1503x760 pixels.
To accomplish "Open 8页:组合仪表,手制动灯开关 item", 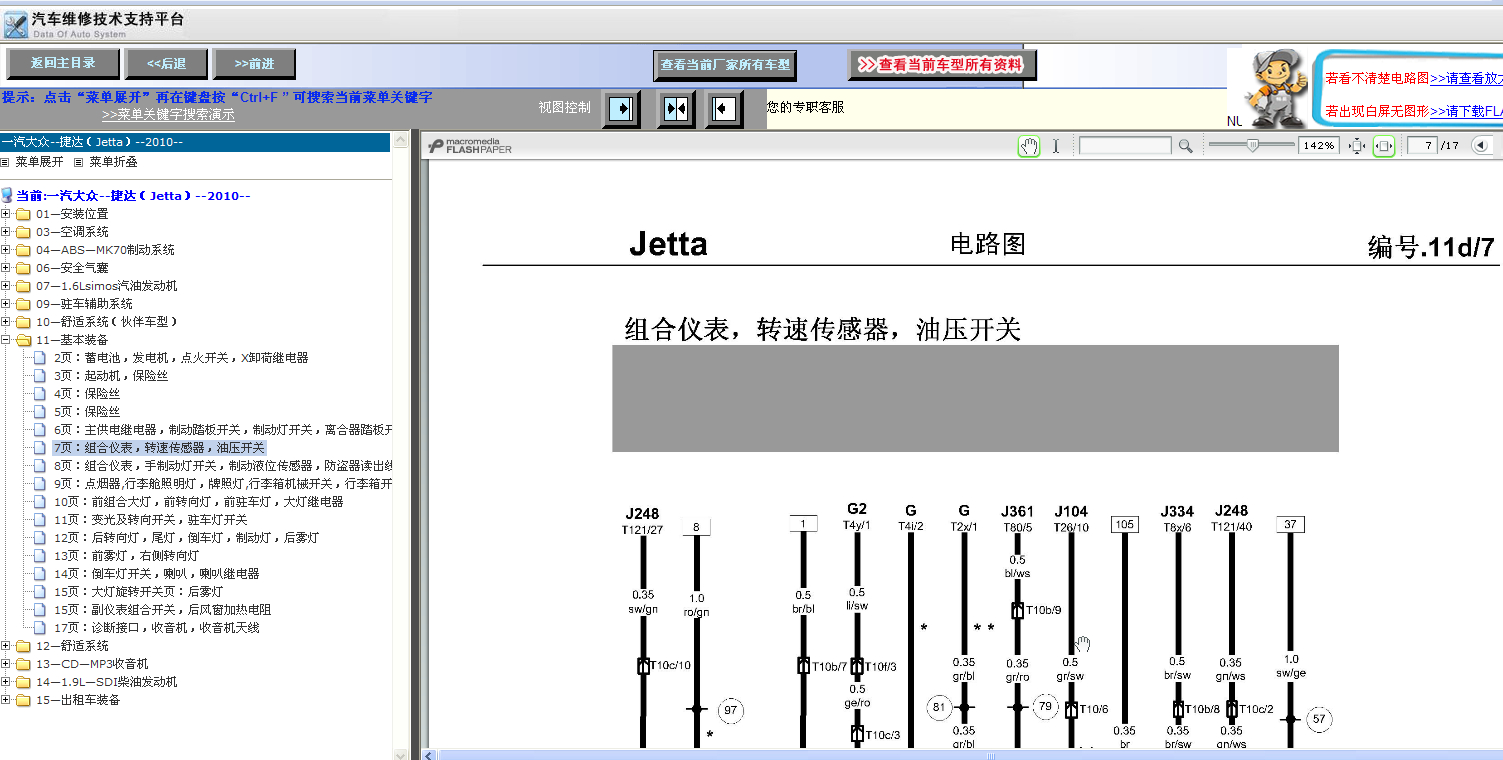I will pyautogui.click(x=222, y=466).
